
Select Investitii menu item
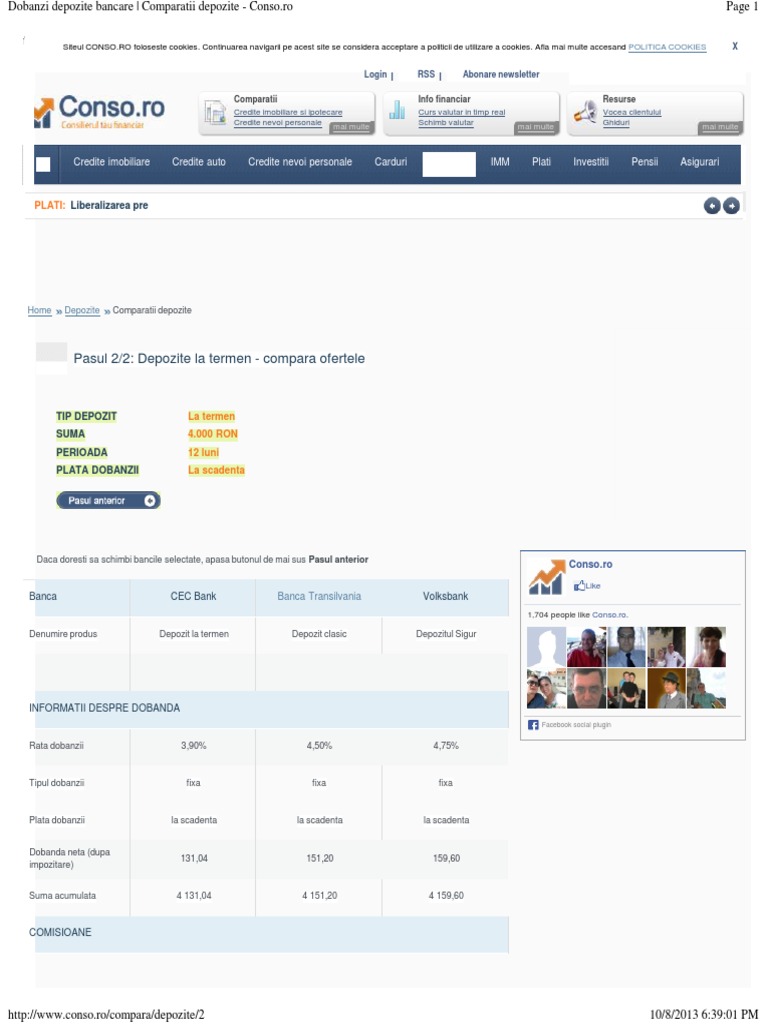pyautogui.click(x=590, y=162)
